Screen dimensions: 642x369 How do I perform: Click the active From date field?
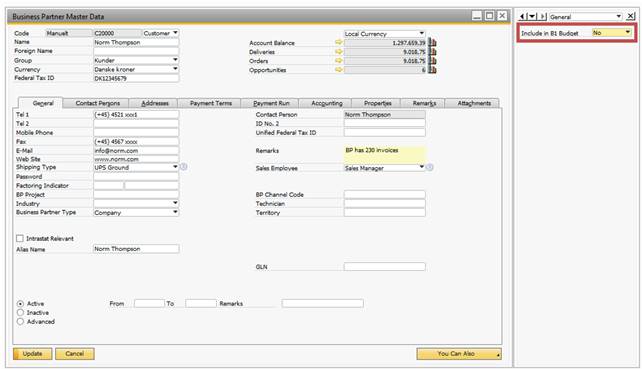point(149,303)
